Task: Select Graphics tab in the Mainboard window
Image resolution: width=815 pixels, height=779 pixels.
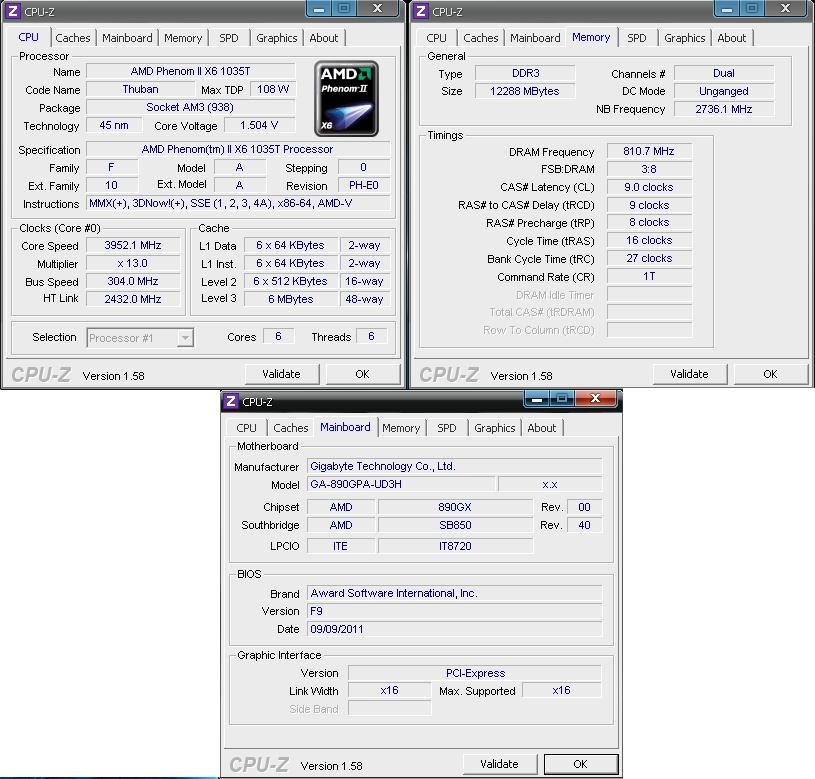Action: pos(494,428)
